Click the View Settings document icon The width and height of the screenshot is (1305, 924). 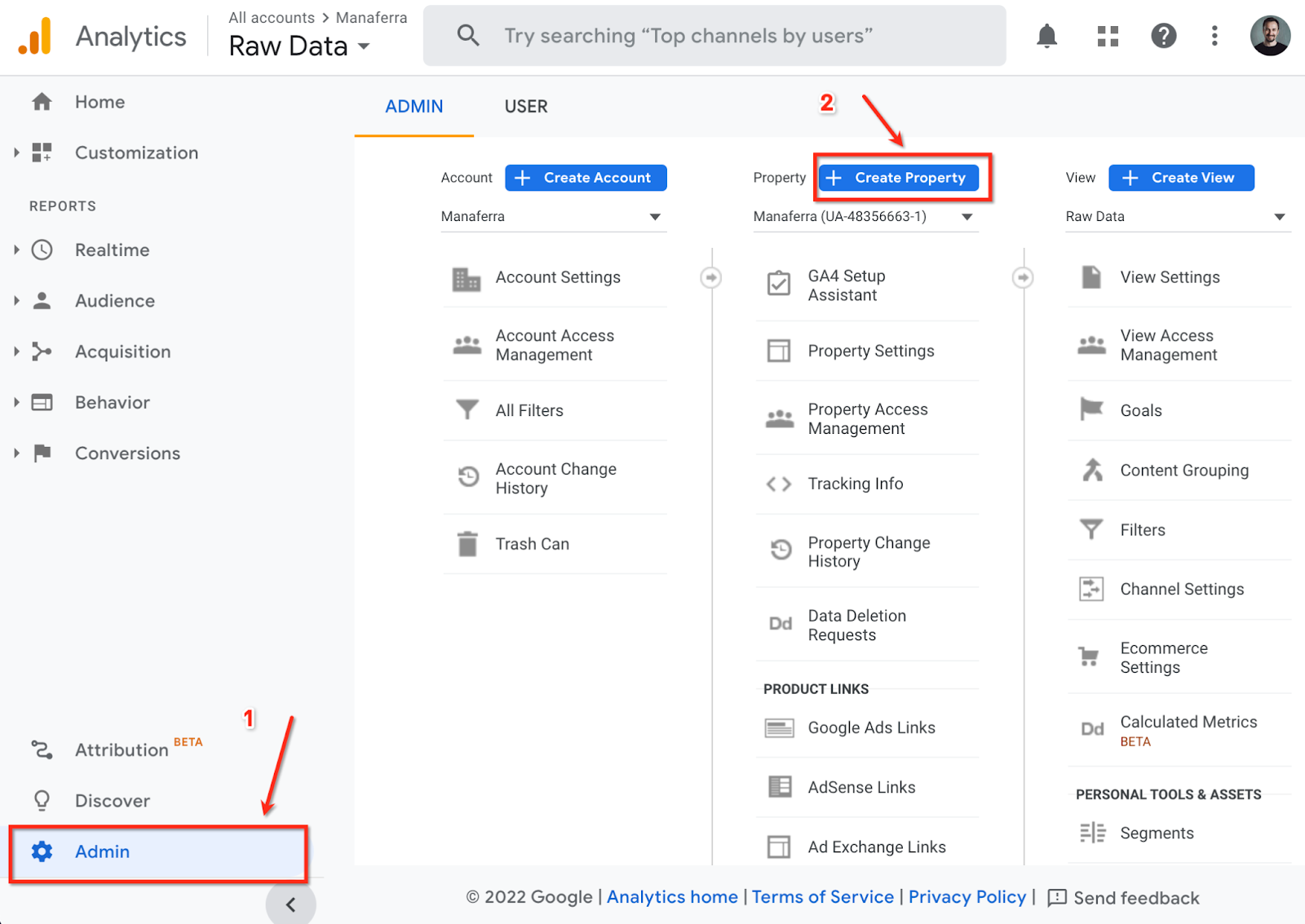point(1091,277)
